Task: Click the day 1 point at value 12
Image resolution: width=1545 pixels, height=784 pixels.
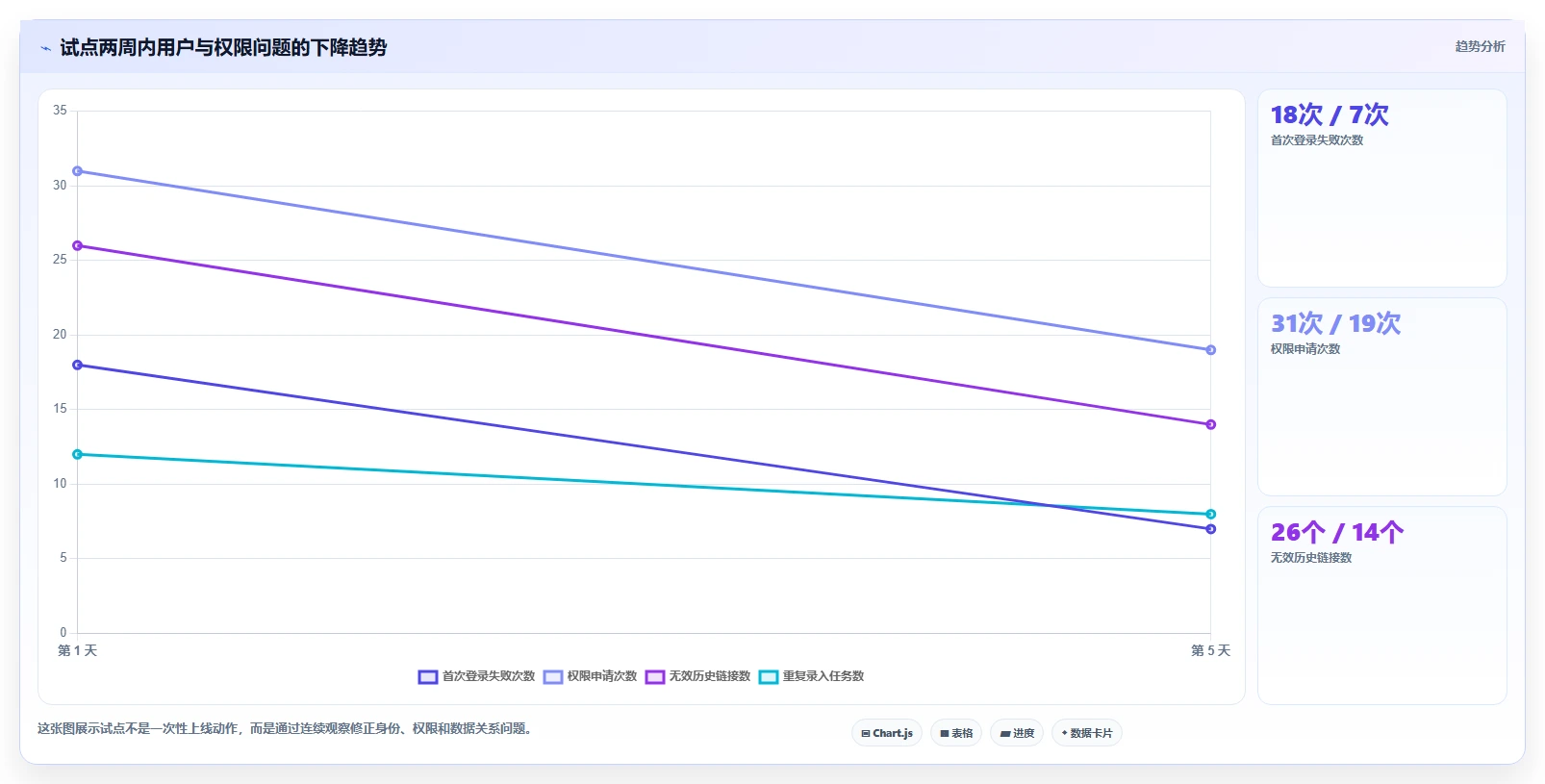Action: (x=78, y=454)
